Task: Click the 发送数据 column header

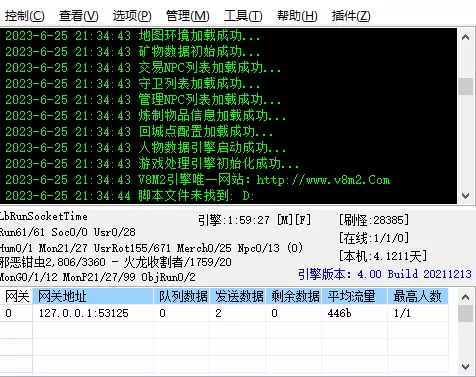Action: click(238, 296)
